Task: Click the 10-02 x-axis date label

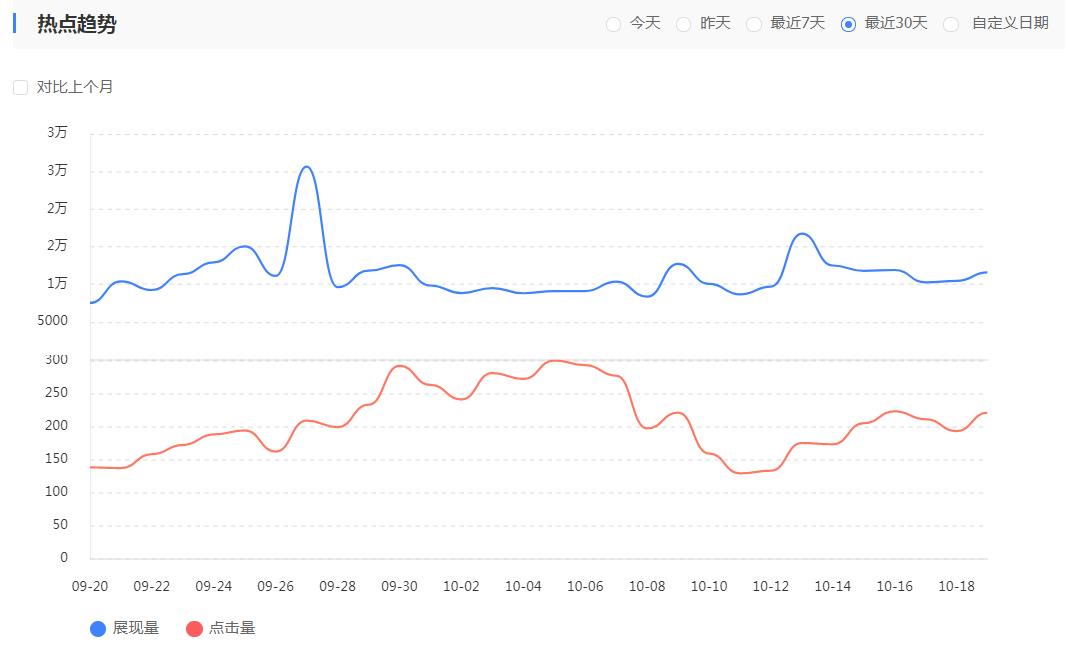Action: pos(461,587)
